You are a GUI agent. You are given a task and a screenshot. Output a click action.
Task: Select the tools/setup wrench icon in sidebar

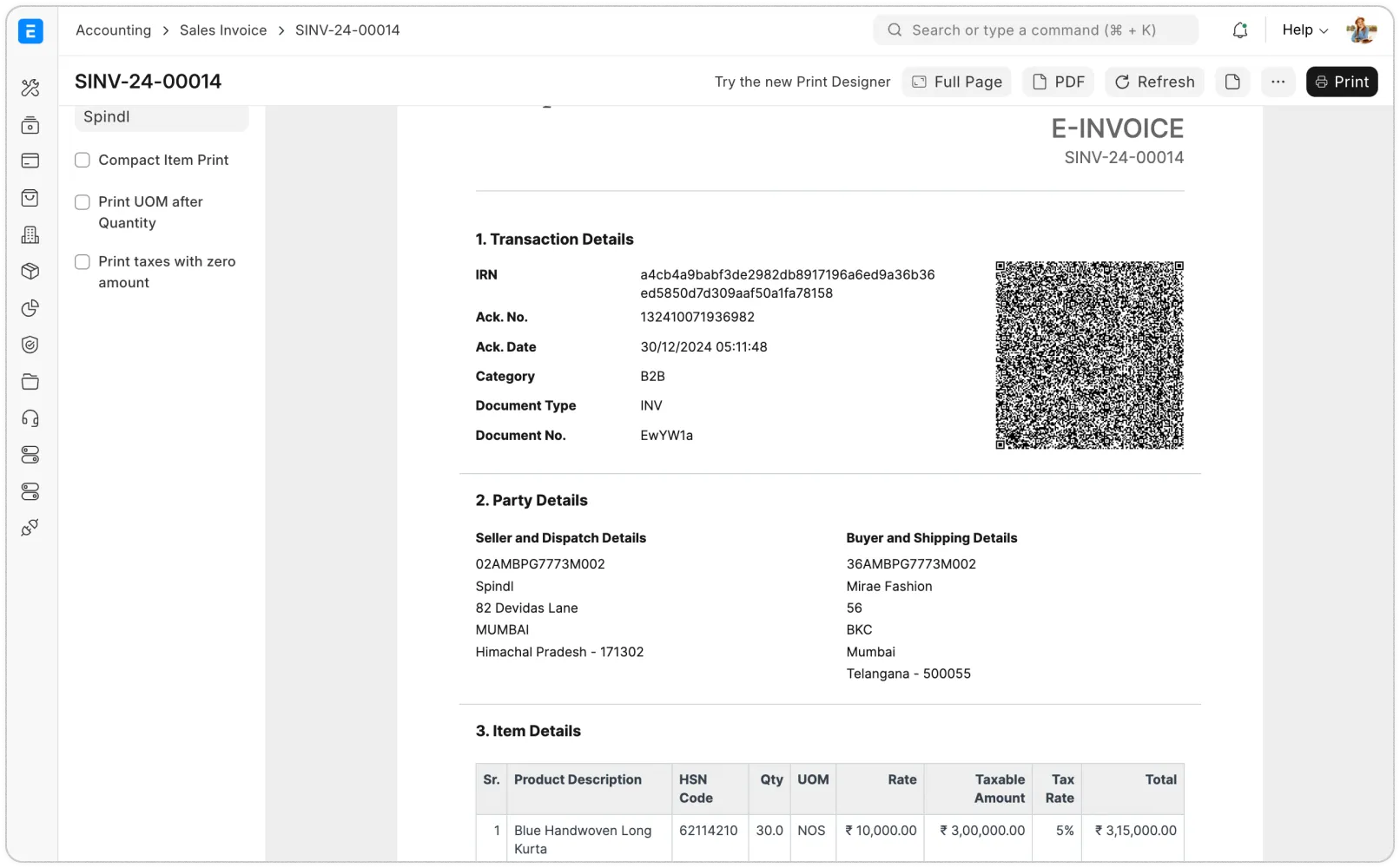pos(30,88)
